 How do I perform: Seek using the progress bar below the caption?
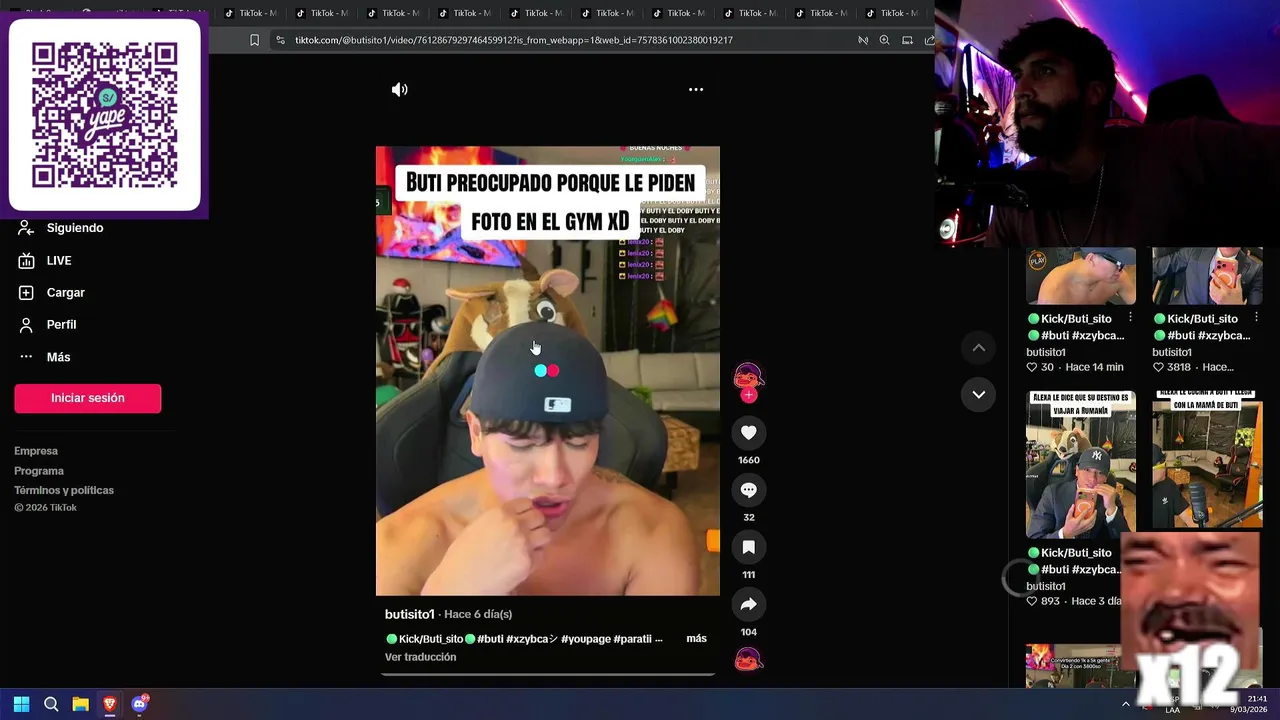[x=547, y=674]
